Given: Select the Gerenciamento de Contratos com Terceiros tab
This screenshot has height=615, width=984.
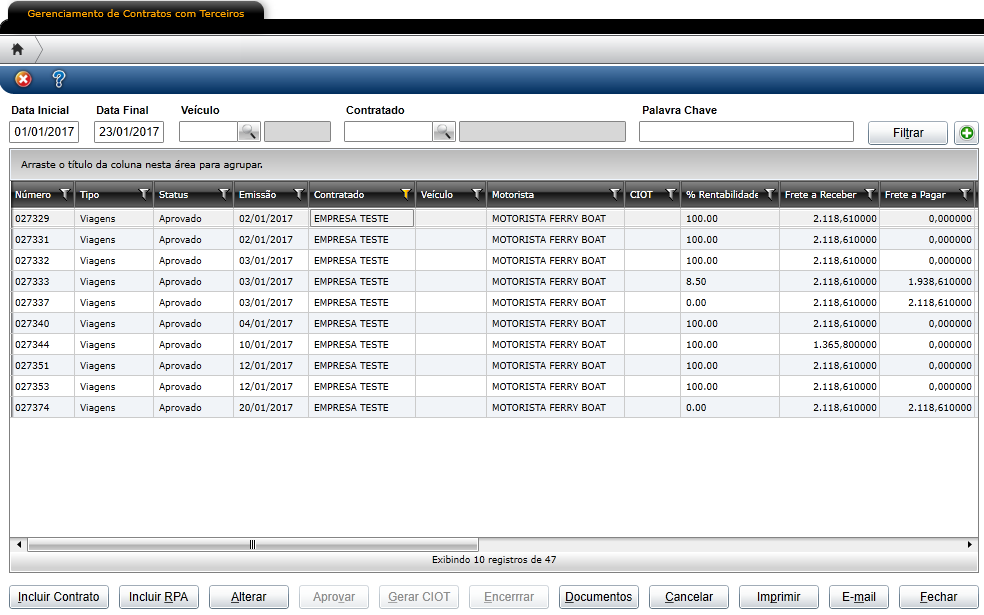Looking at the screenshot, I should click(x=136, y=14).
